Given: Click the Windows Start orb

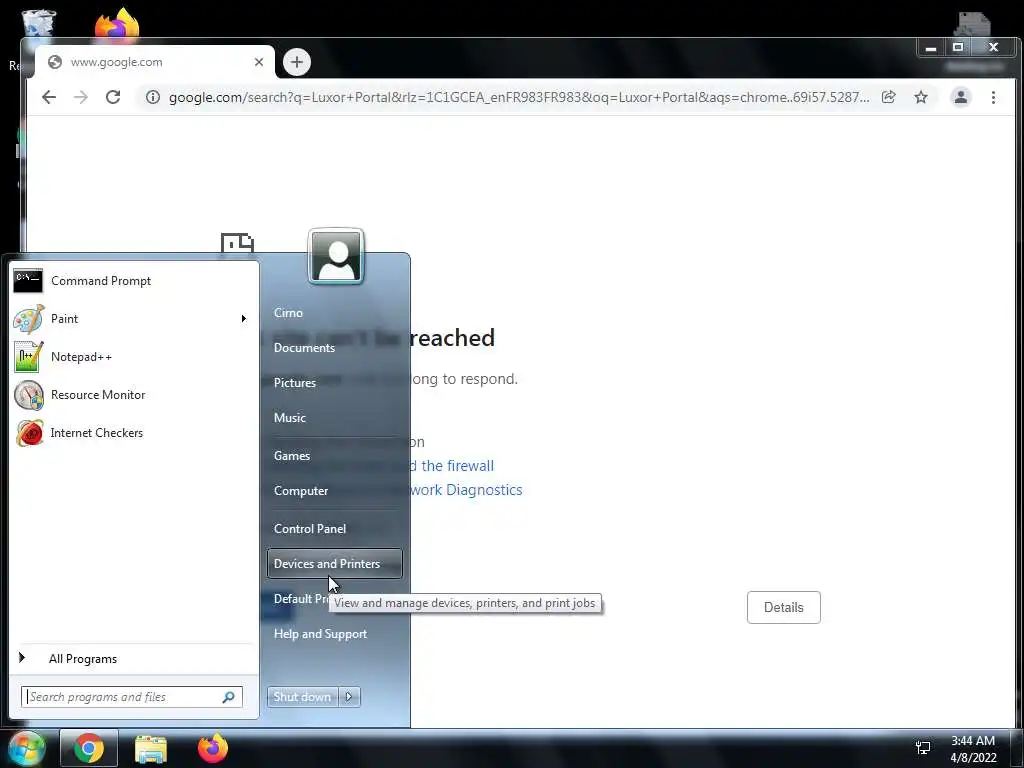Looking at the screenshot, I should pyautogui.click(x=26, y=748).
